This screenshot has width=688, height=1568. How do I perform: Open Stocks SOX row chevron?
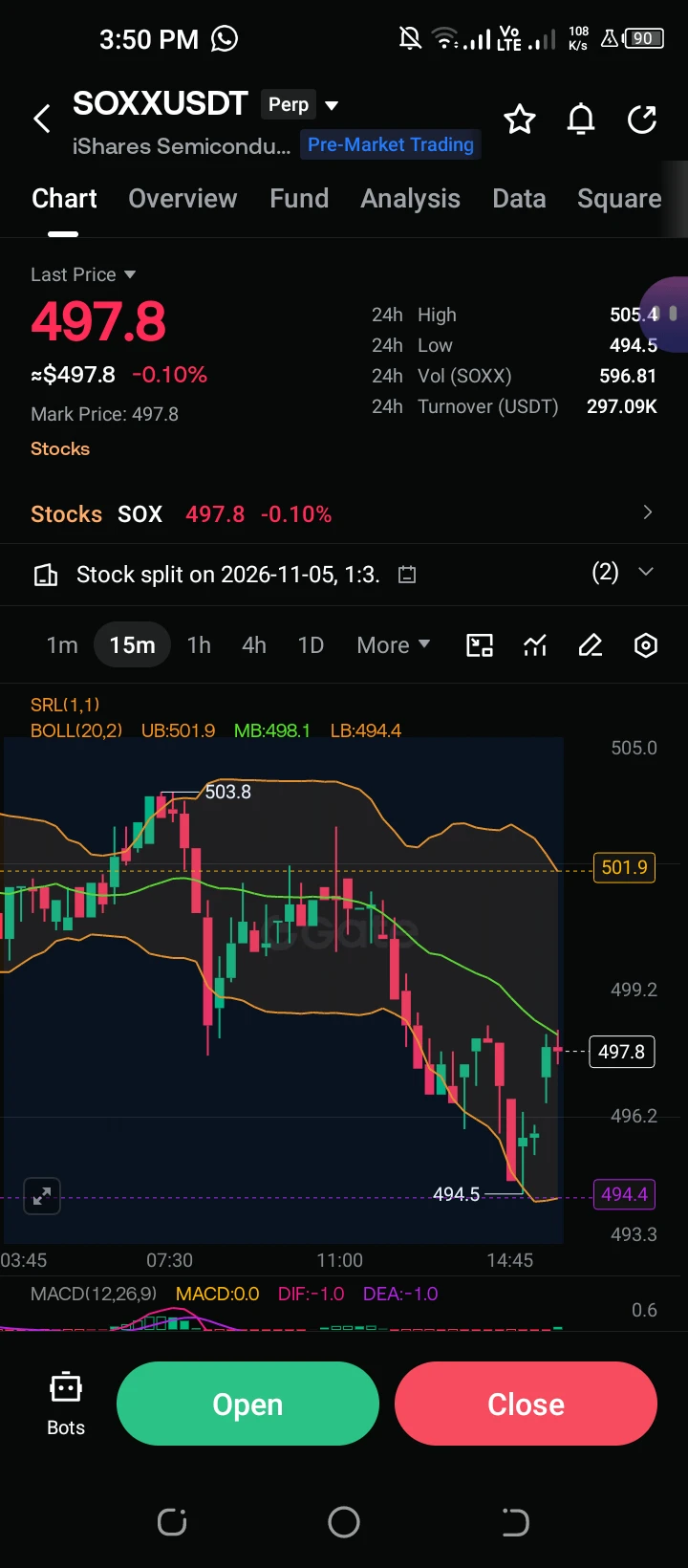coord(648,512)
